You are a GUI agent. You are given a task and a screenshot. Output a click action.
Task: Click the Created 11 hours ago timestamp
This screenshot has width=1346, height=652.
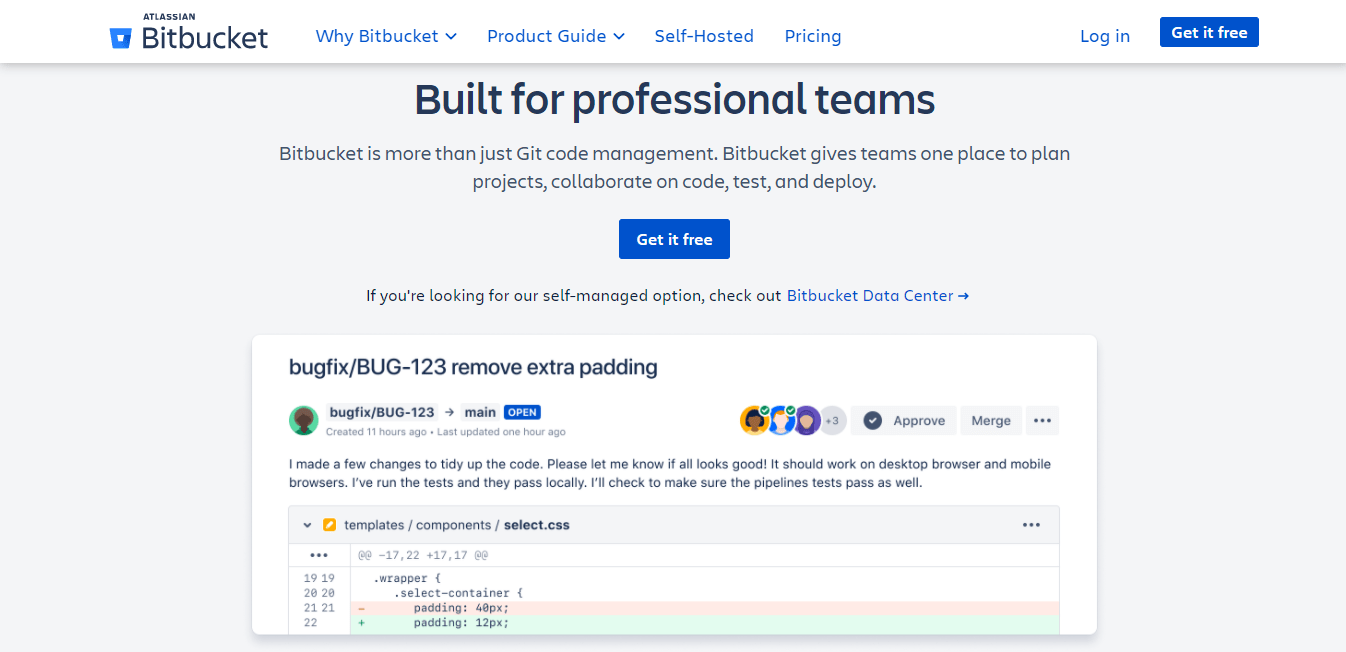pos(377,432)
